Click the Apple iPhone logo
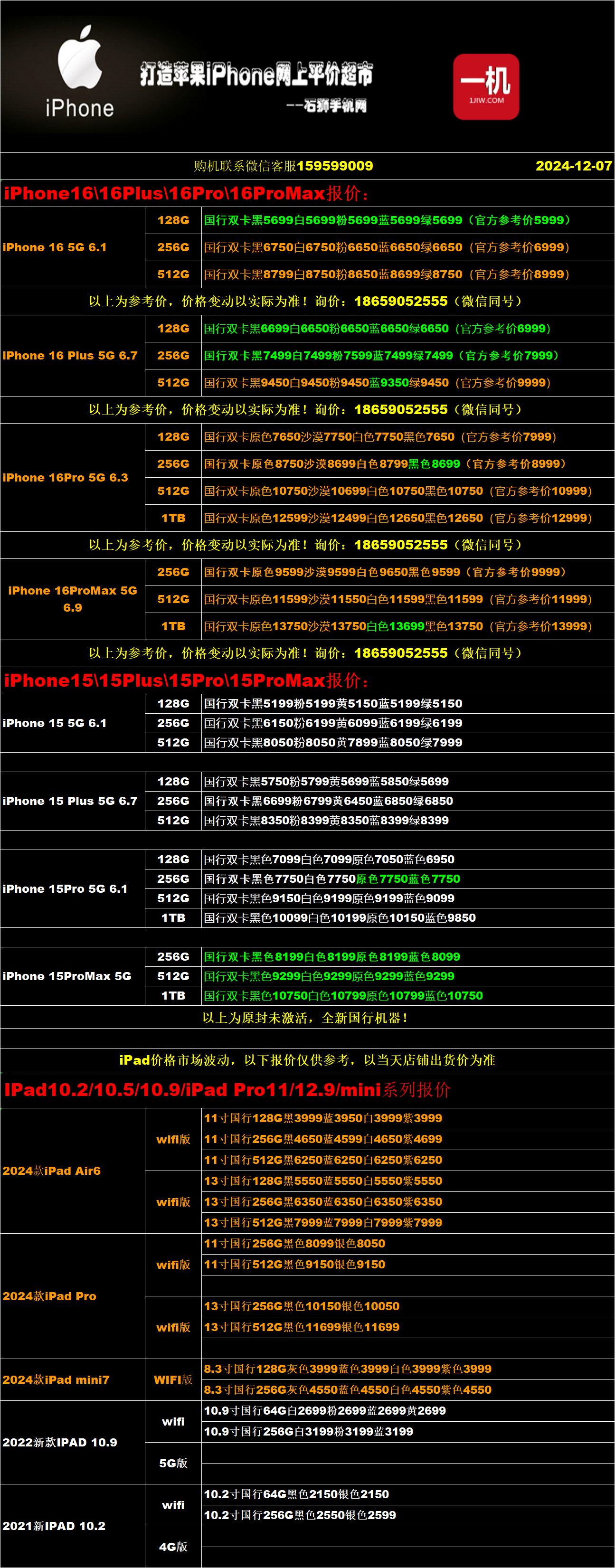Image resolution: width=615 pixels, height=1568 pixels. 79,72
